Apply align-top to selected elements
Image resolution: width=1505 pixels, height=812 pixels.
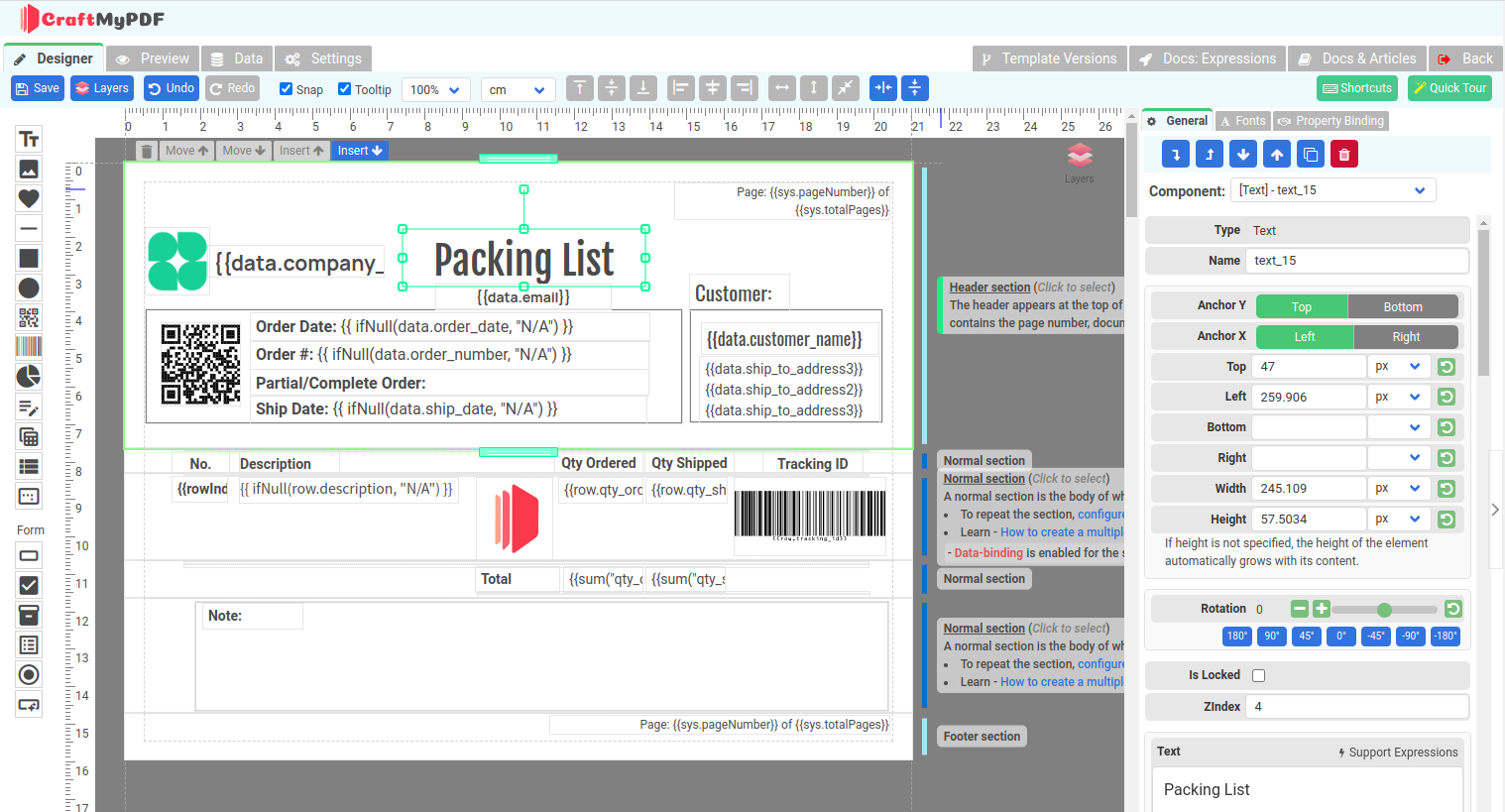pyautogui.click(x=579, y=88)
